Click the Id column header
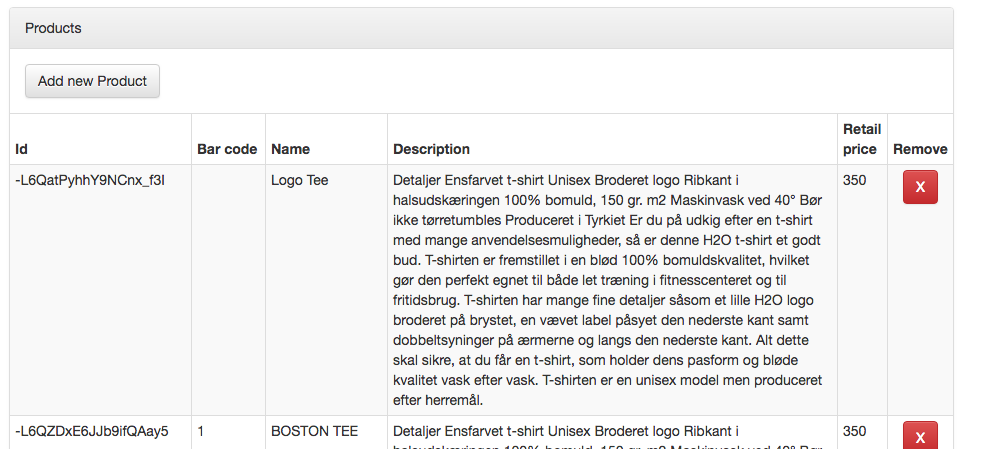This screenshot has height=449, width=983. 22,149
